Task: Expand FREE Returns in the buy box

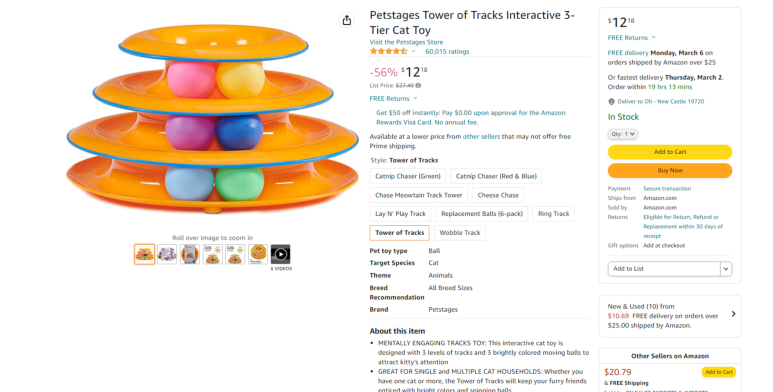Action: (632, 37)
